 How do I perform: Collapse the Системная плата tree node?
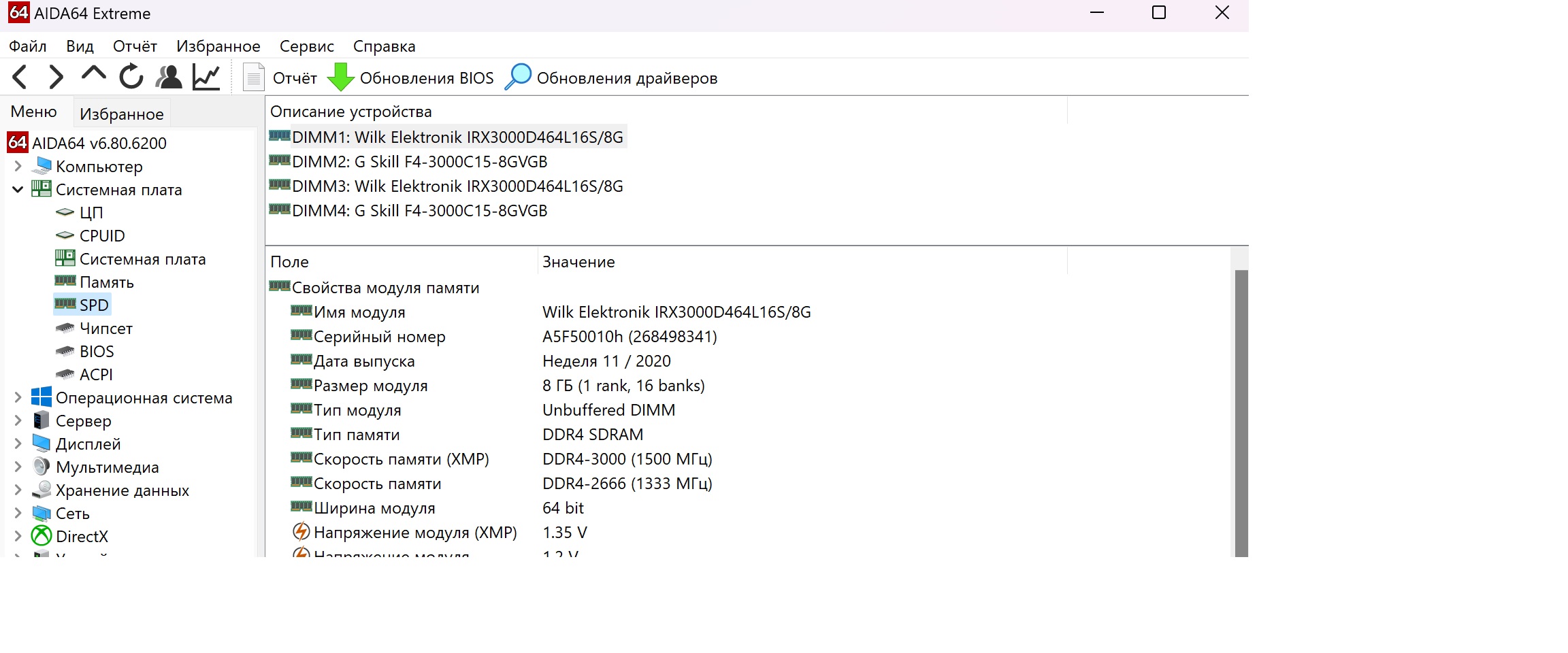pos(18,189)
